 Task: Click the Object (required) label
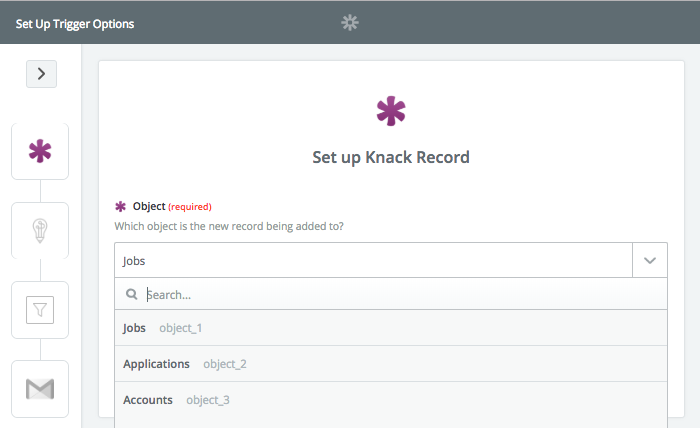pyautogui.click(x=172, y=206)
